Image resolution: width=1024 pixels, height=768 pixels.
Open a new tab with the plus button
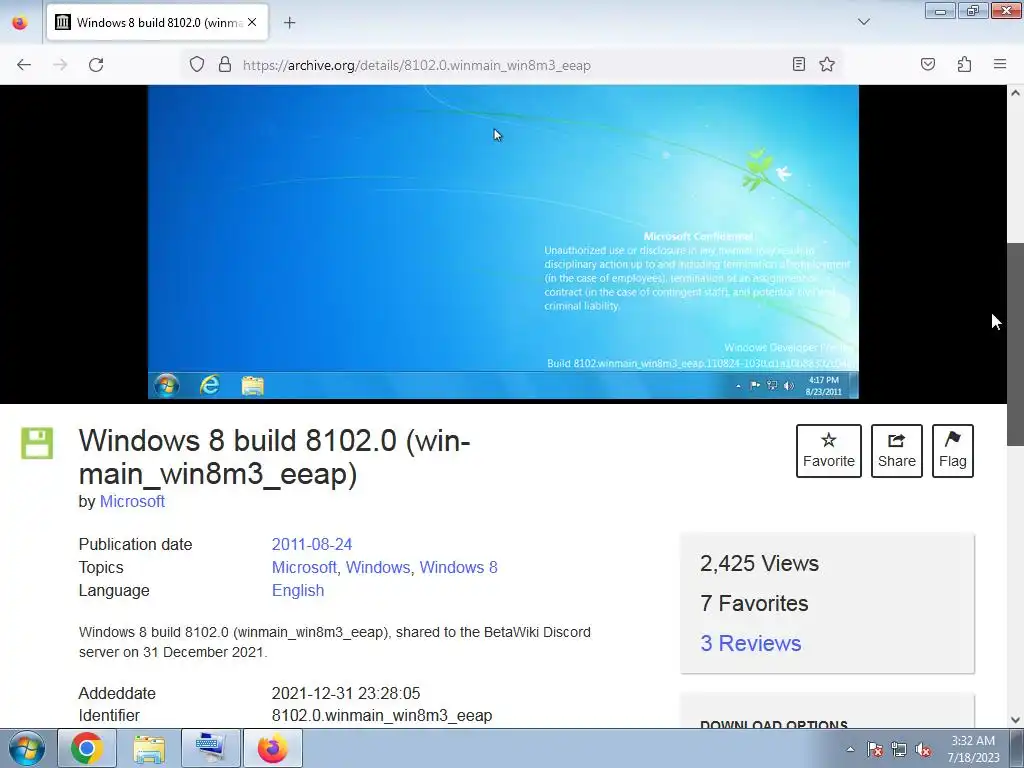289,23
